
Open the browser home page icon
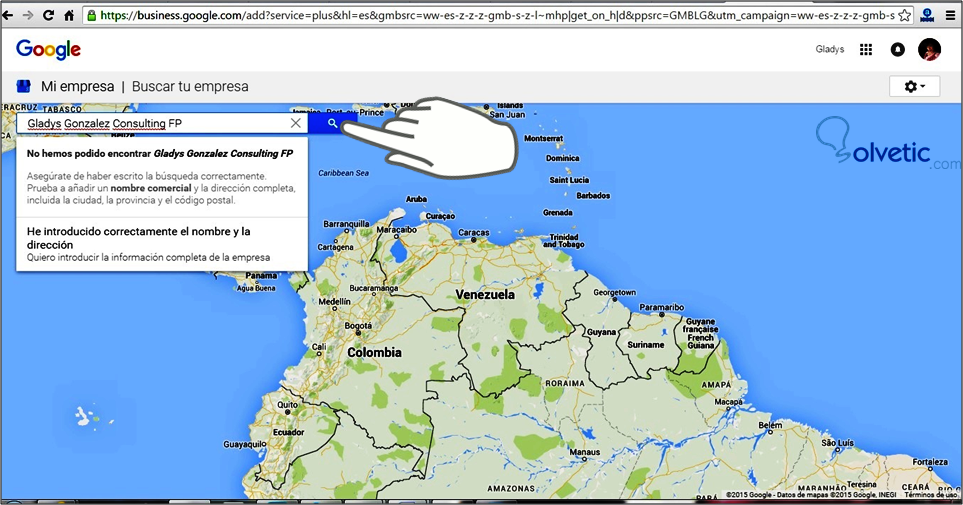pos(69,15)
